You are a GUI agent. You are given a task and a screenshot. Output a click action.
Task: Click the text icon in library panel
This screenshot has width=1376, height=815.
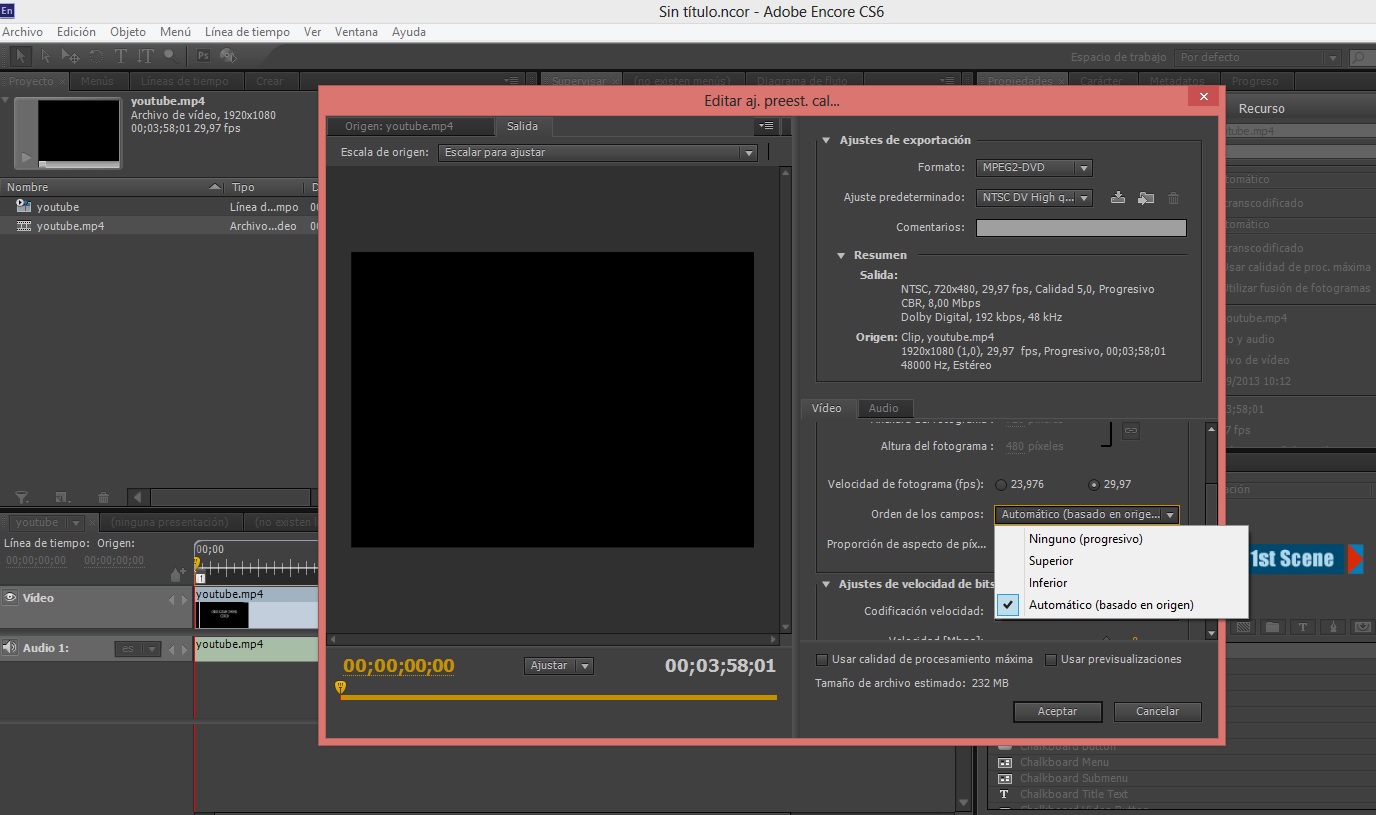tap(1303, 627)
